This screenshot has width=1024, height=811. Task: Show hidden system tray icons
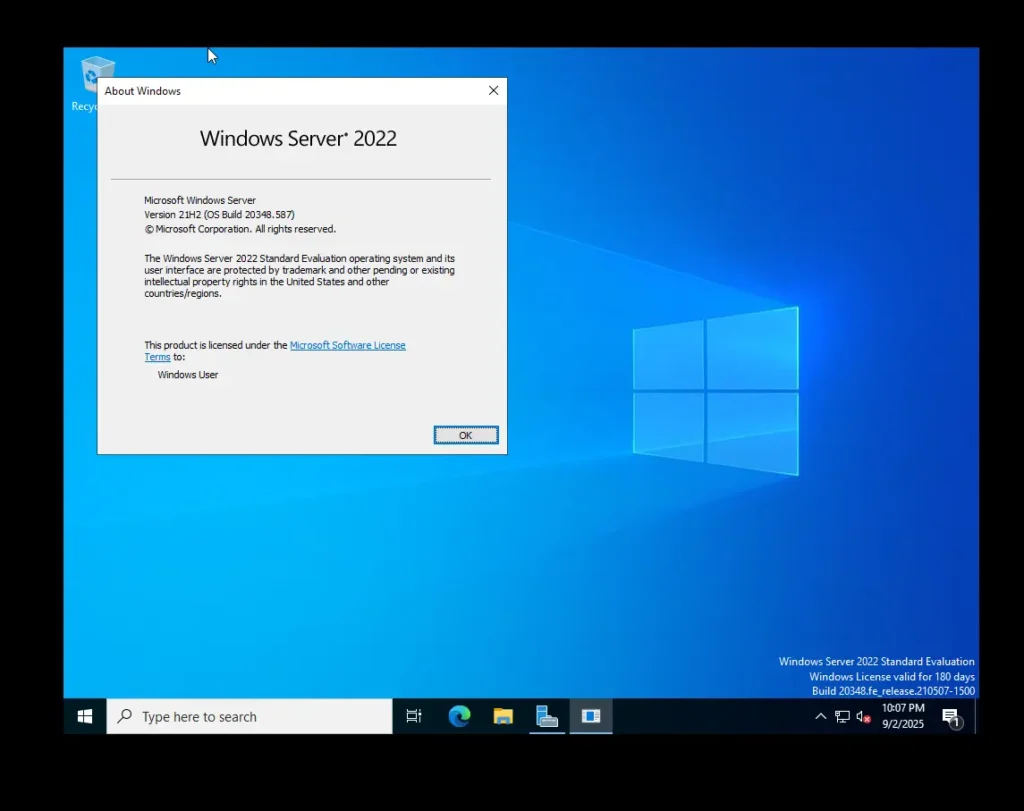coord(821,716)
